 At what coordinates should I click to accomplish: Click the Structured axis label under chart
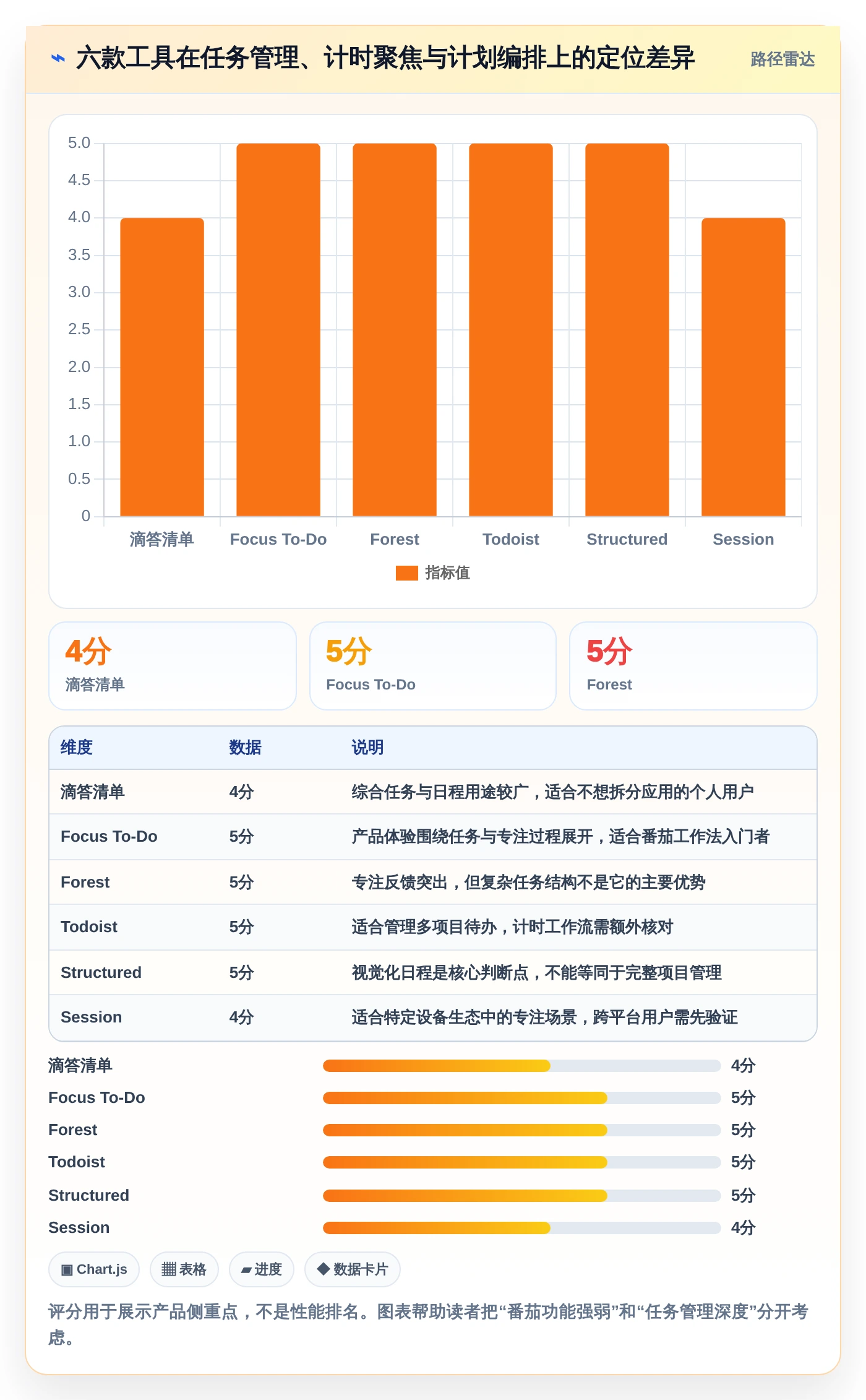627,539
